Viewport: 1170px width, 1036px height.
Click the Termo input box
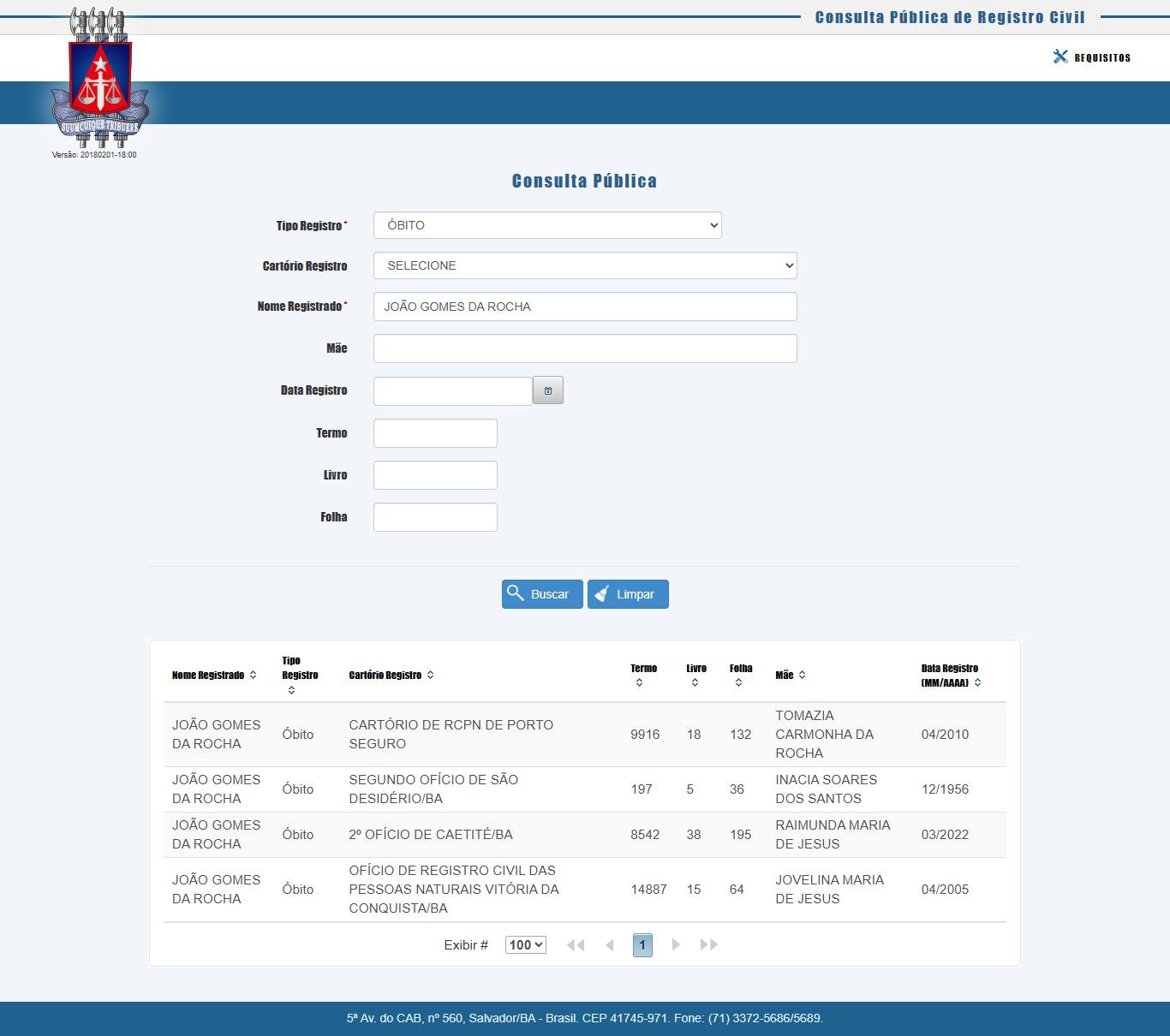(x=435, y=433)
